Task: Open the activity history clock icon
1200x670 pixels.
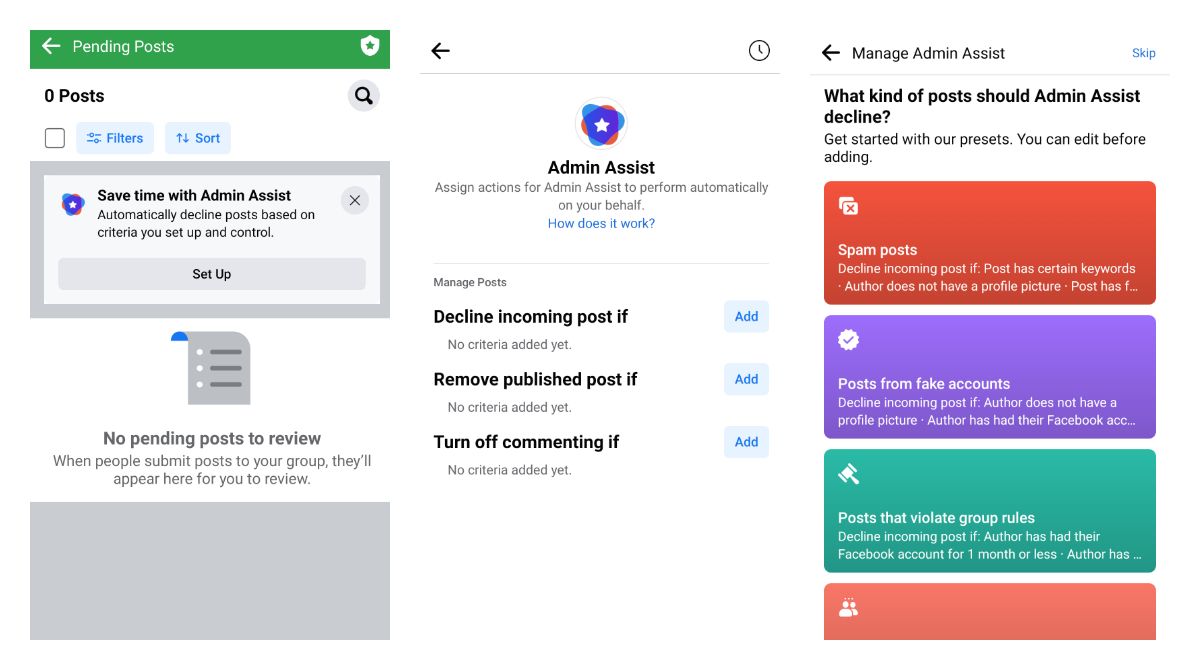Action: pyautogui.click(x=759, y=50)
